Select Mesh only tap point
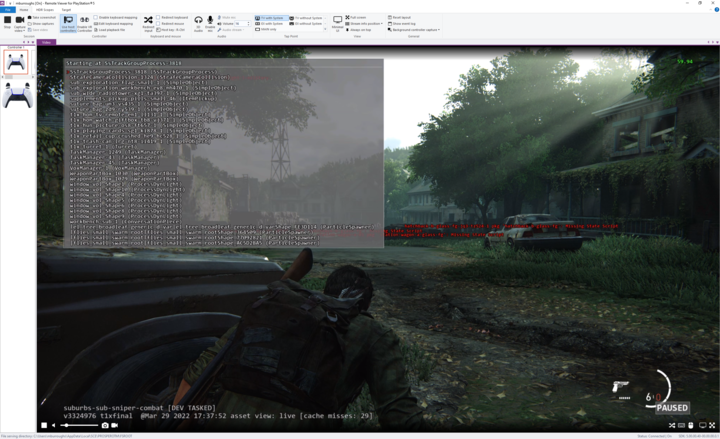720x439 pixels. tap(266, 29)
